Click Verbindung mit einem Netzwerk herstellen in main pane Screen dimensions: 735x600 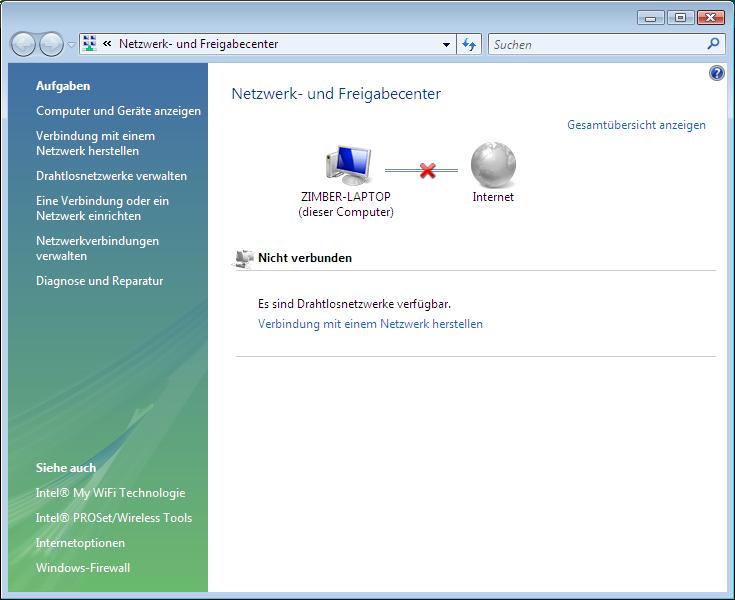pyautogui.click(x=370, y=324)
